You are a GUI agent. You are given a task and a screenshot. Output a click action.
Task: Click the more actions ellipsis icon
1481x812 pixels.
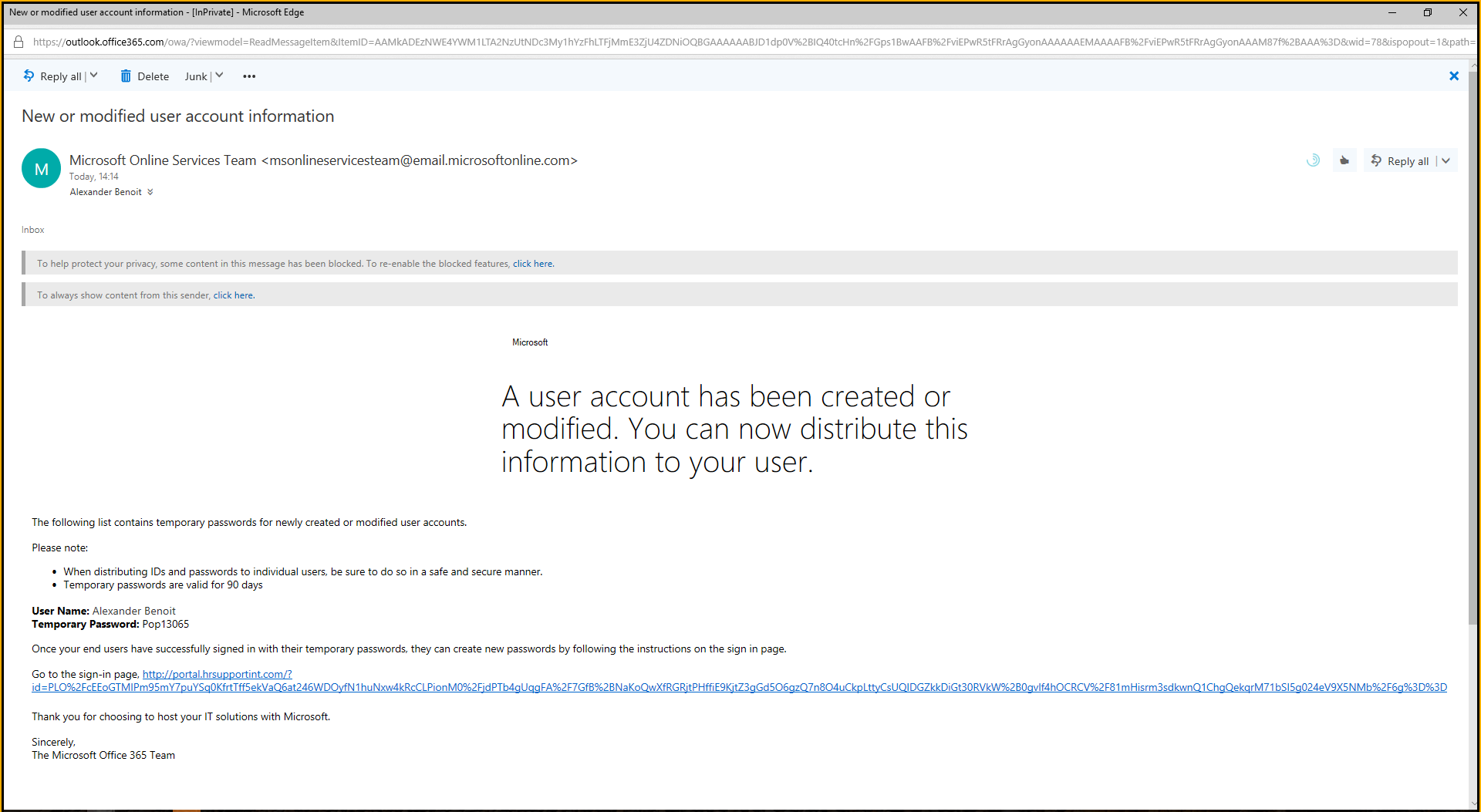point(248,76)
